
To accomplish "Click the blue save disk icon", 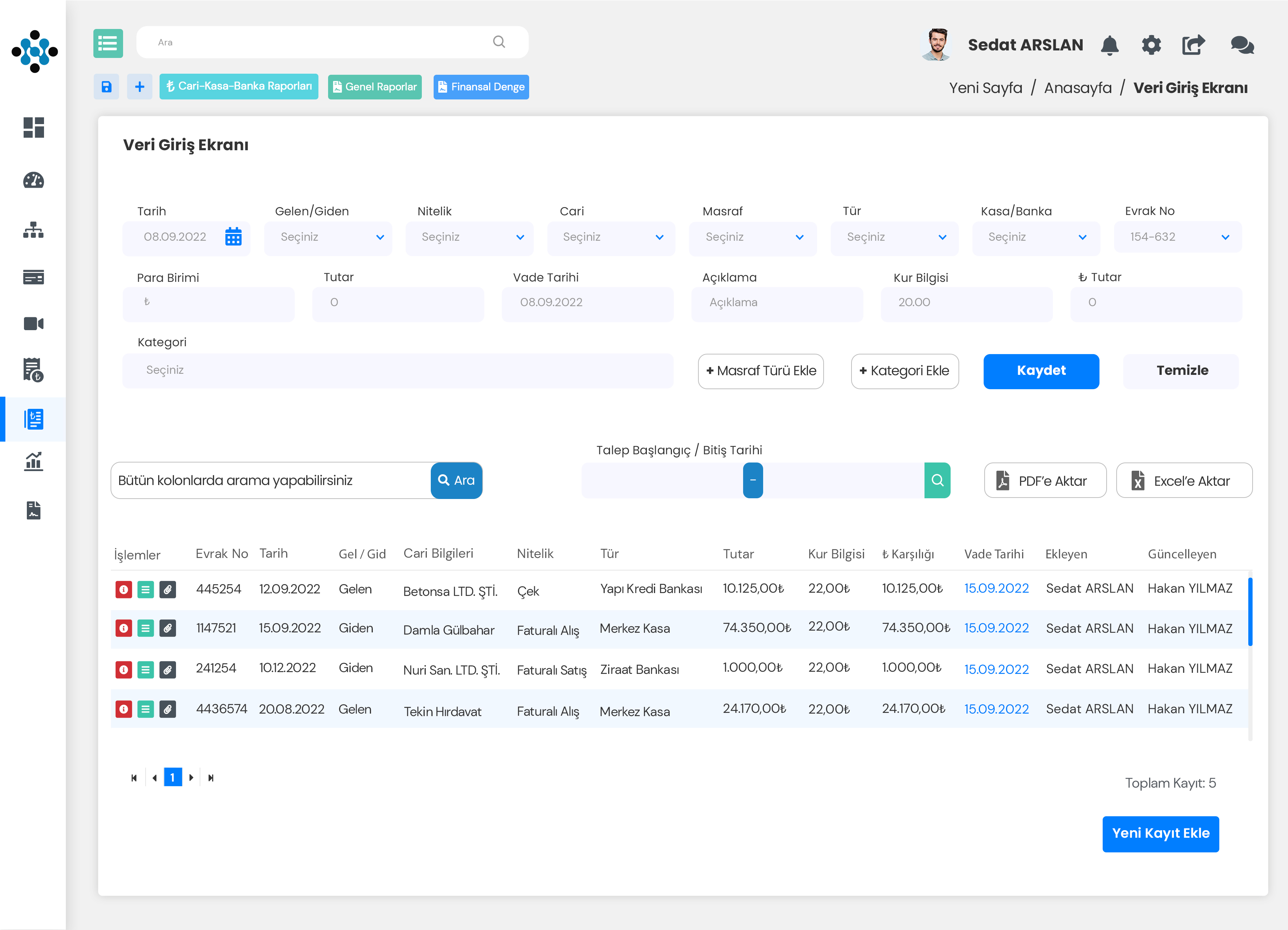I will 106,87.
